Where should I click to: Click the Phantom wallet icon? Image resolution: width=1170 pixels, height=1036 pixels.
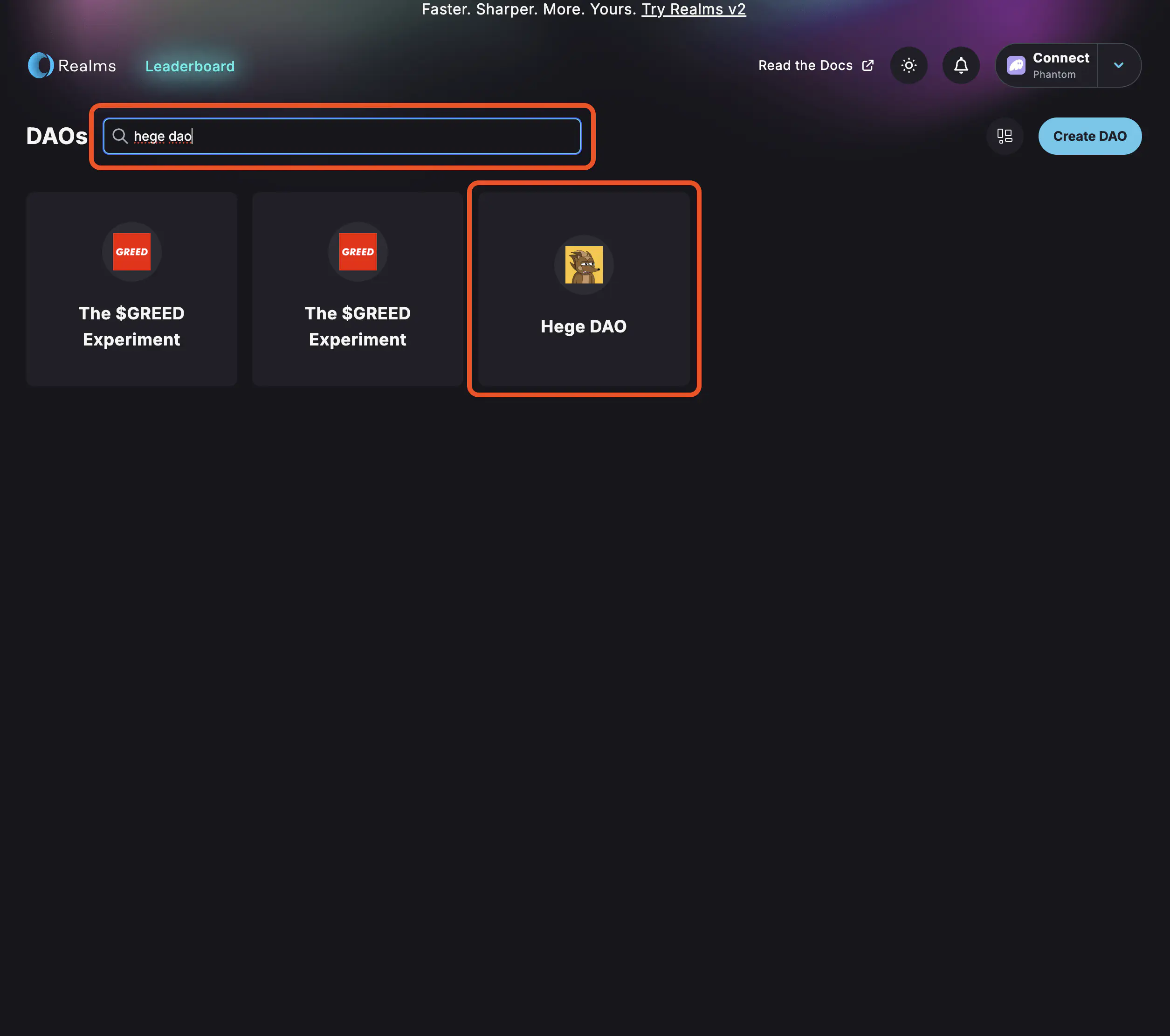pyautogui.click(x=1015, y=66)
